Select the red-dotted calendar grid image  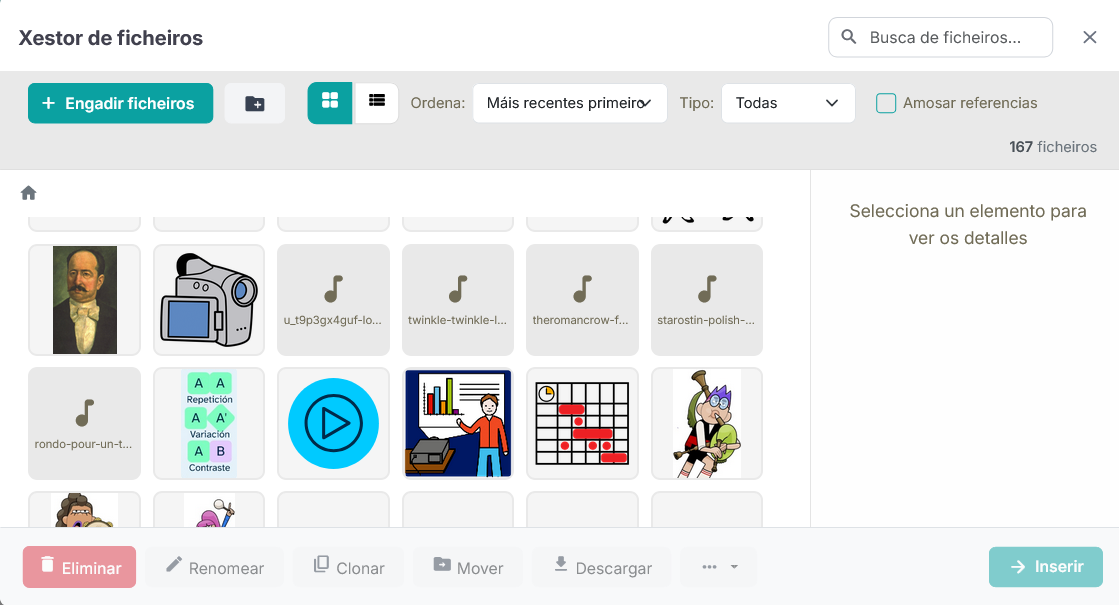point(582,423)
